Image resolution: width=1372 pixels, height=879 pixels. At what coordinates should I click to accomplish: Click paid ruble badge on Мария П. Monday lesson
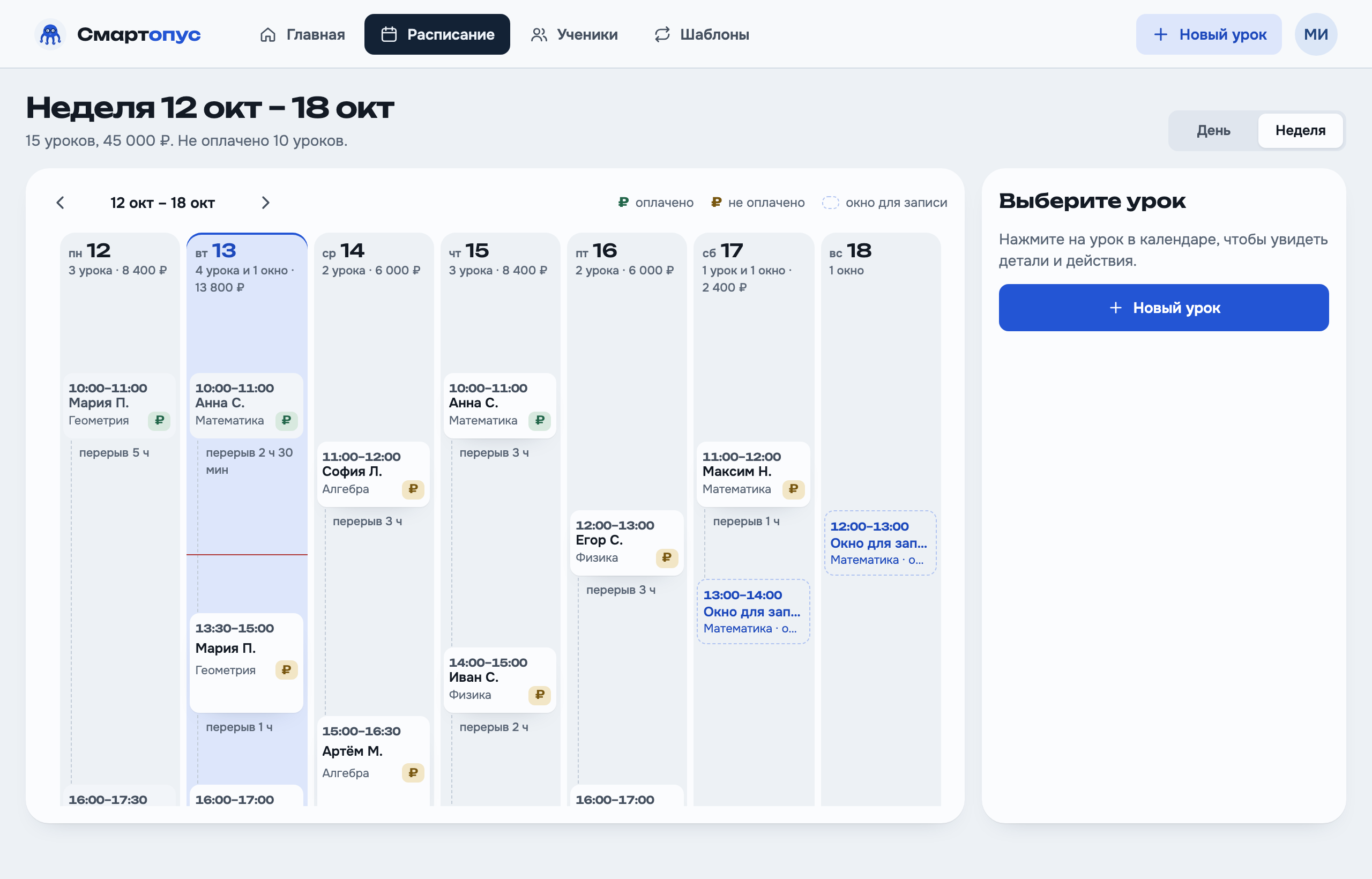(159, 421)
